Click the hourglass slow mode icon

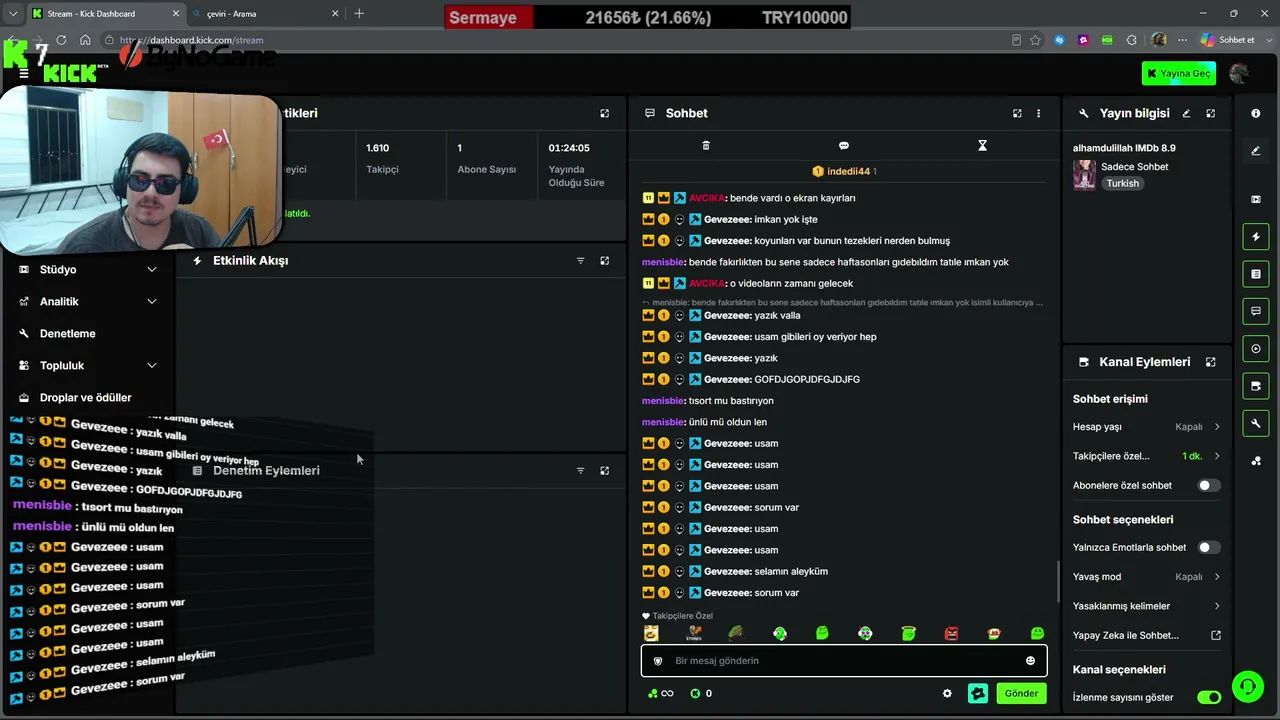982,146
